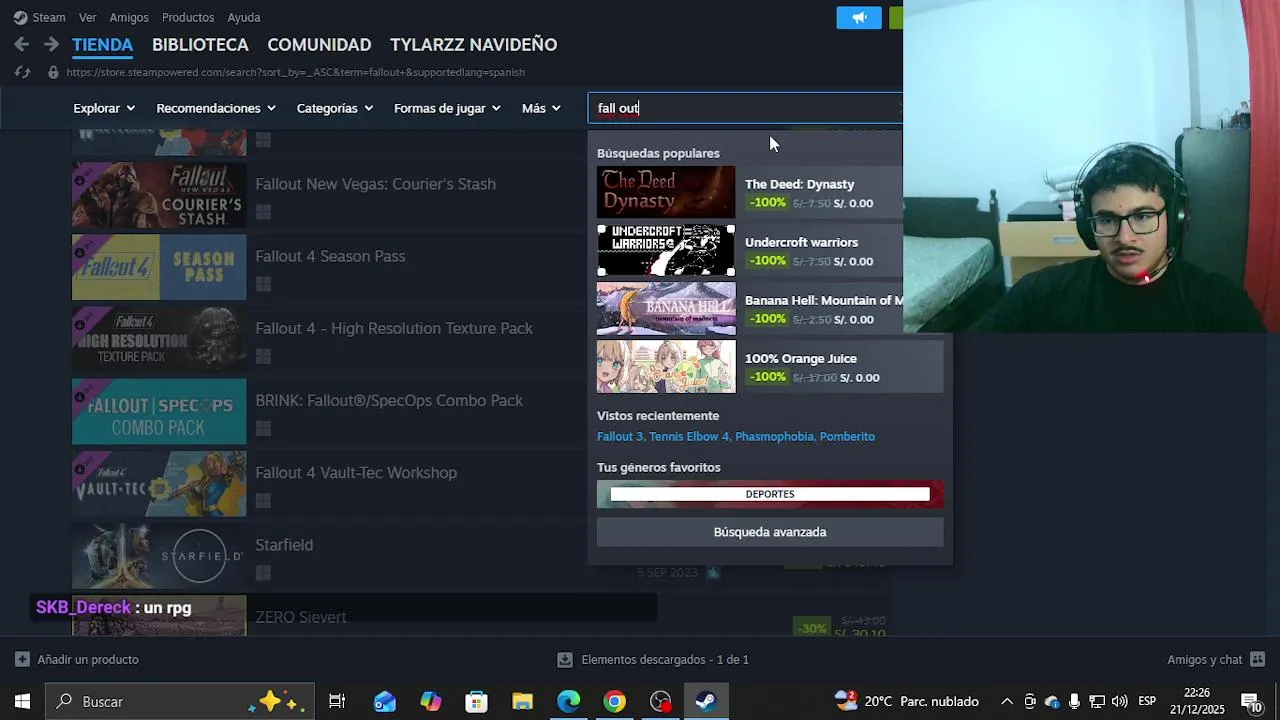Click Búsqueda avanzada button
This screenshot has height=720, width=1280.
pyautogui.click(x=770, y=532)
